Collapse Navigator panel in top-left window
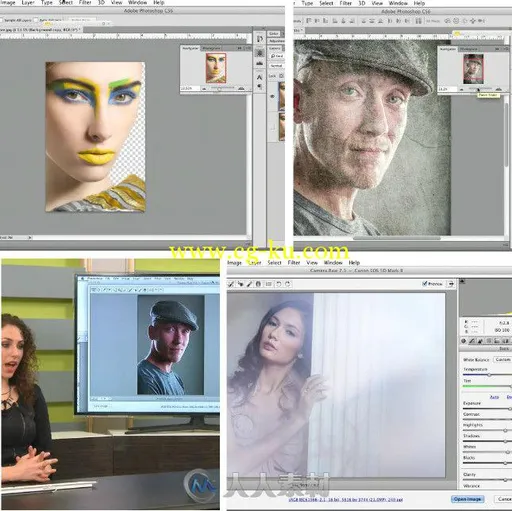Screen dimensions: 512x511 pos(240,48)
